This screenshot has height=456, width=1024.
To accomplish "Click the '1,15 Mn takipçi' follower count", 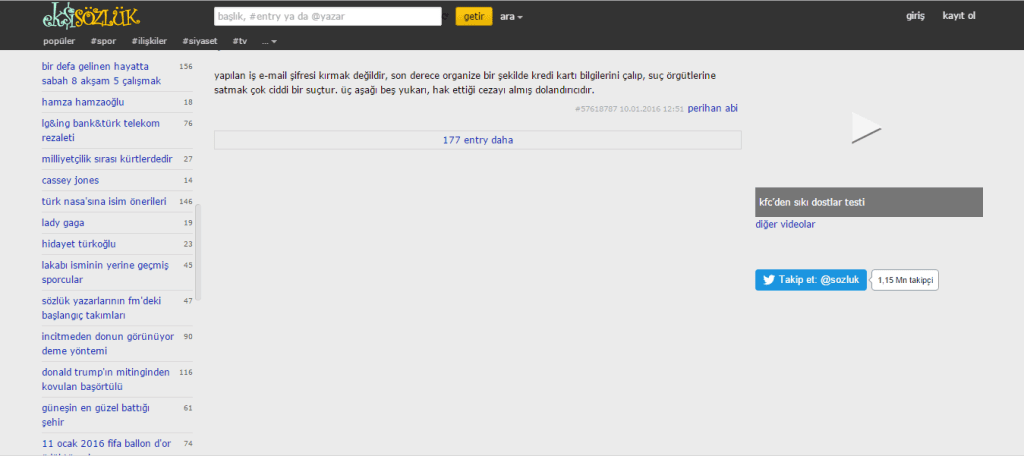I will pos(905,281).
